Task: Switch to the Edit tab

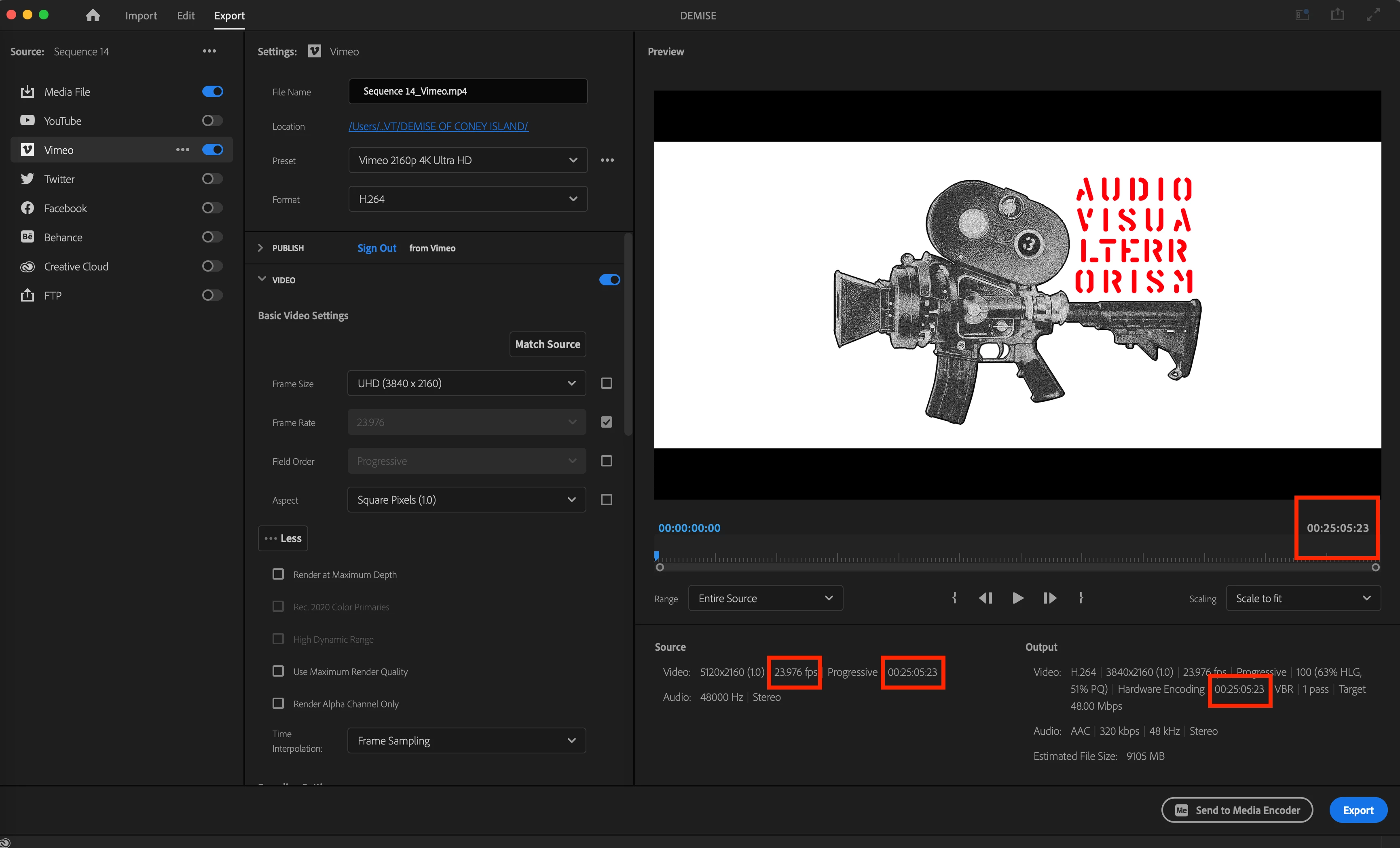Action: coord(186,15)
